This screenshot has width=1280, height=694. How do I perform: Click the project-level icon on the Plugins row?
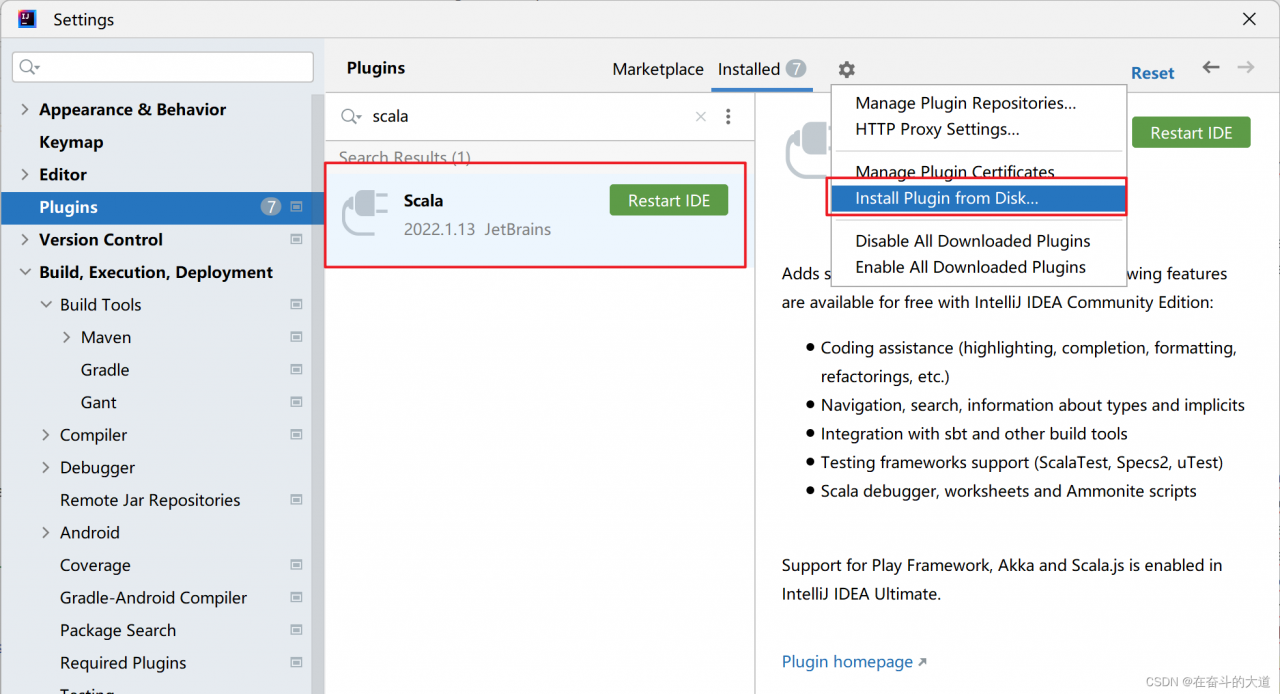296,207
